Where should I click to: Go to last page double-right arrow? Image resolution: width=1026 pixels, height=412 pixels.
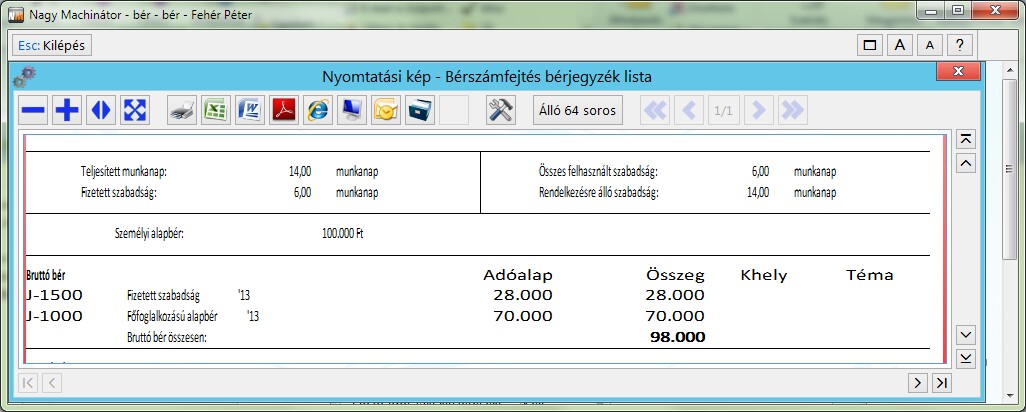tap(792, 111)
